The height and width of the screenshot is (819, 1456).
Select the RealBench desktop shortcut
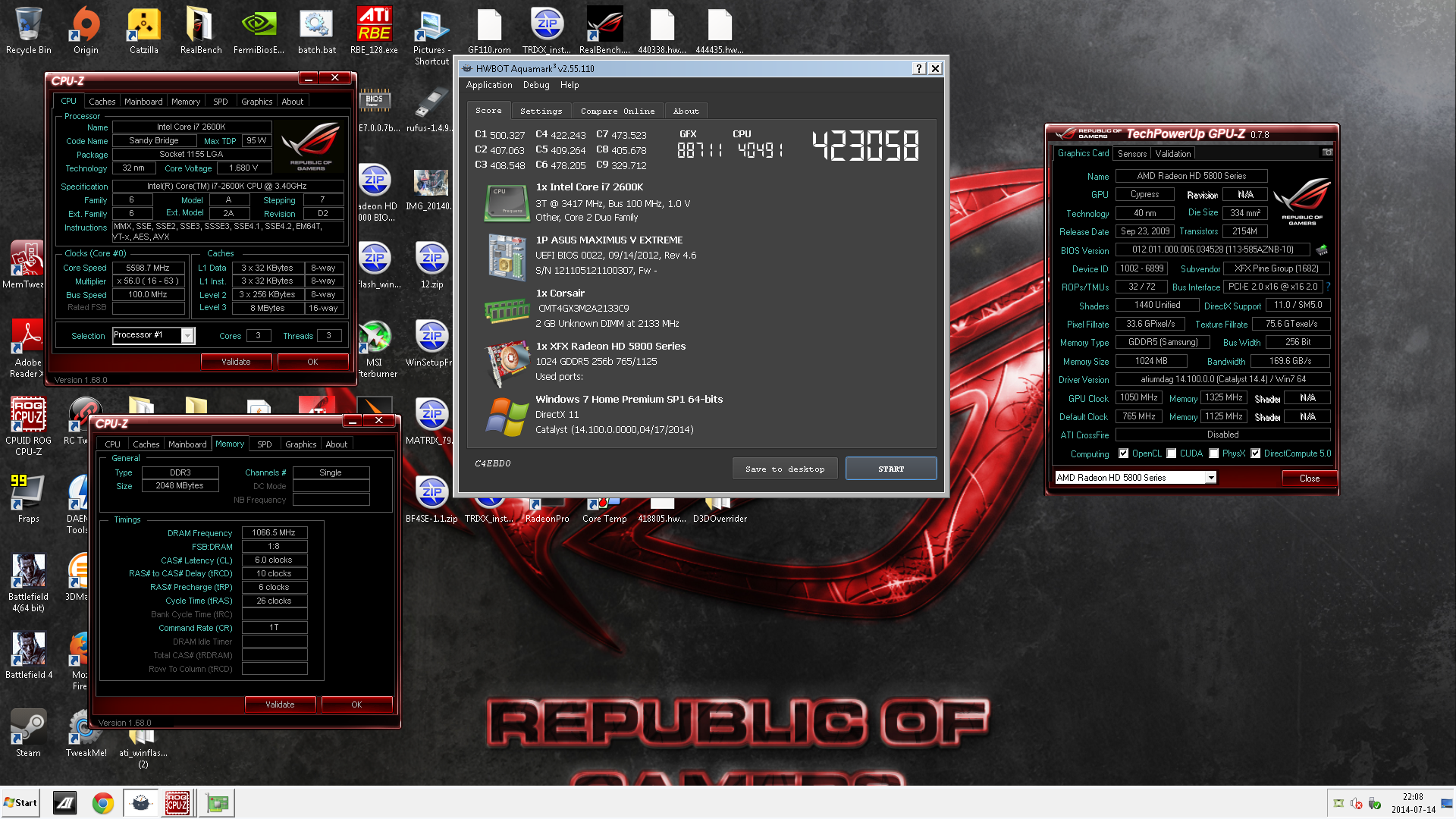coord(201,30)
